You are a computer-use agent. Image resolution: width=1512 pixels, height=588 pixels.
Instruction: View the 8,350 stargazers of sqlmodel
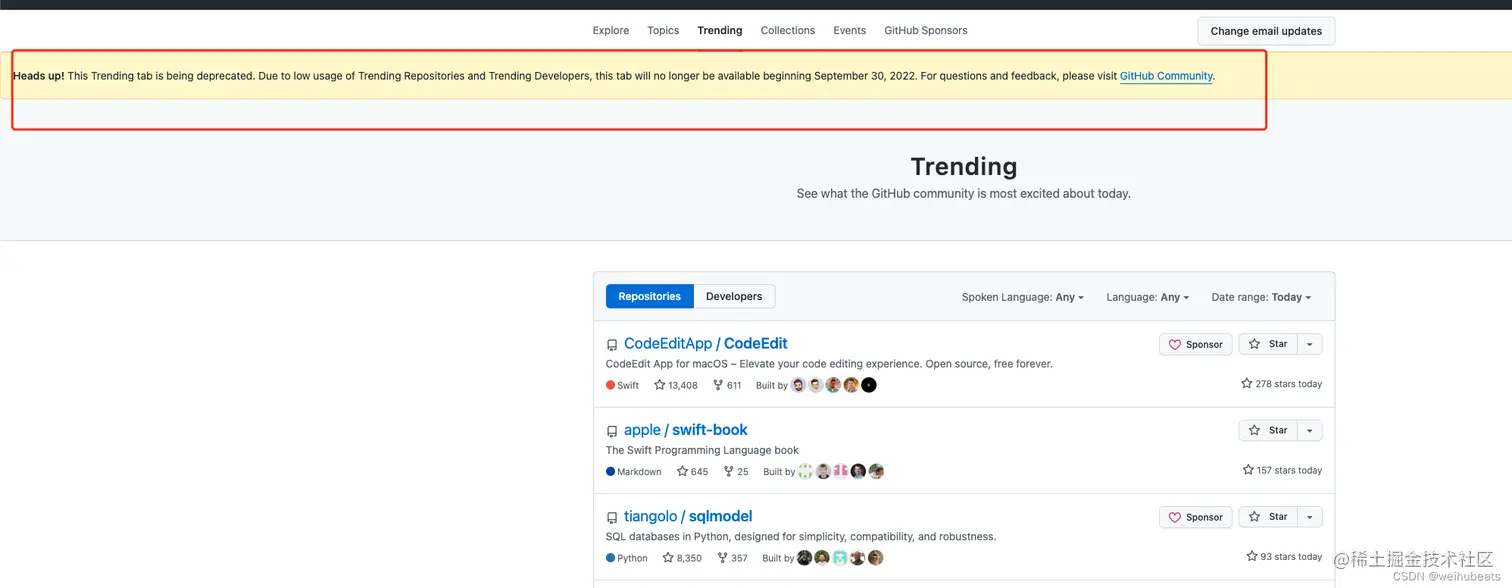[x=682, y=558]
